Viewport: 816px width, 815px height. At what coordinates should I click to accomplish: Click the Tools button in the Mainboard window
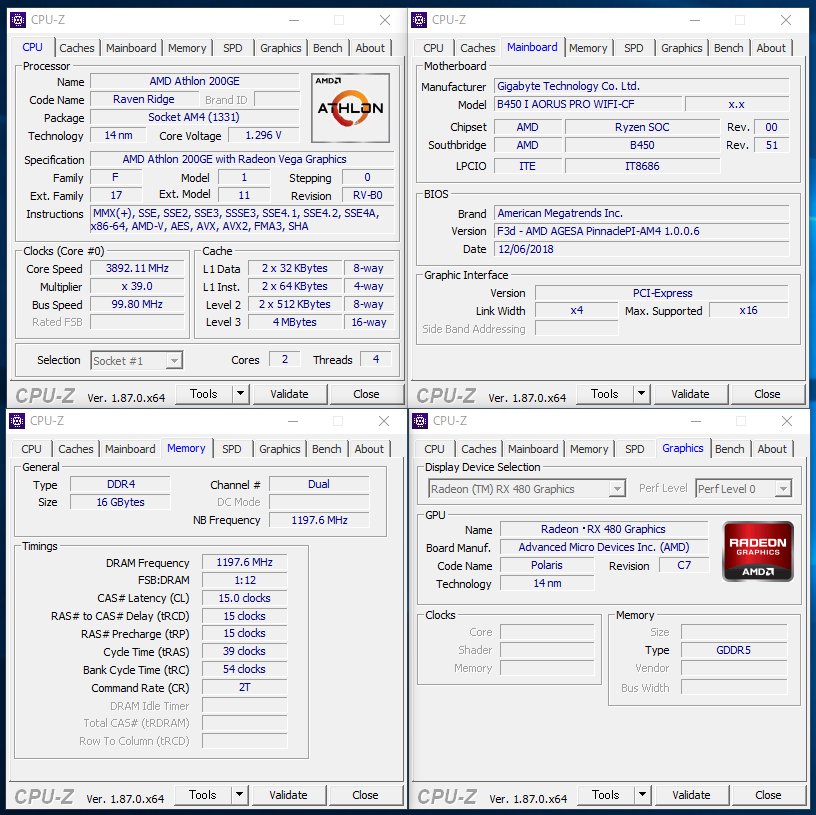(x=605, y=394)
